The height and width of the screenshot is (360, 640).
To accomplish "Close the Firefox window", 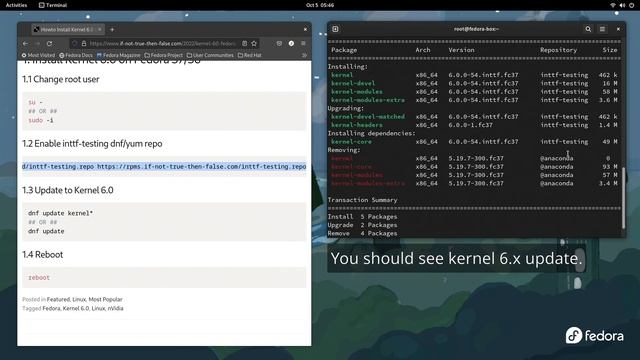I will coord(305,29).
